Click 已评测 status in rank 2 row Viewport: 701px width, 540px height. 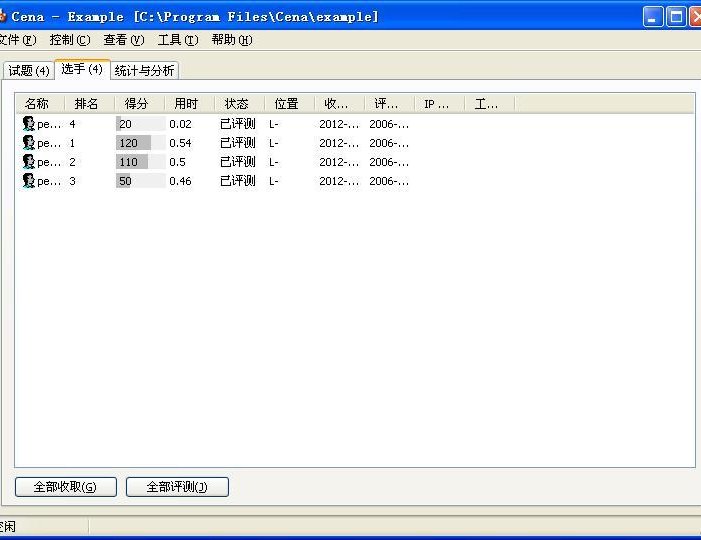tap(238, 162)
